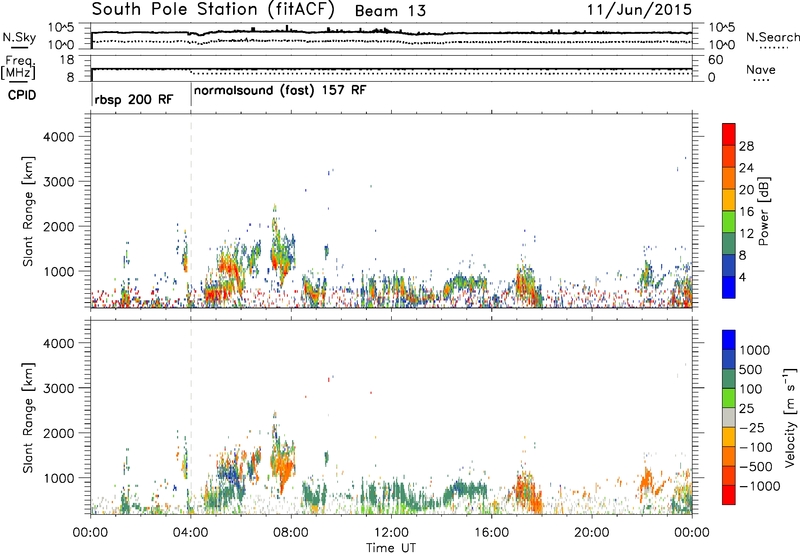
Task: Click the '12:00' time axis tick
Action: click(x=391, y=533)
